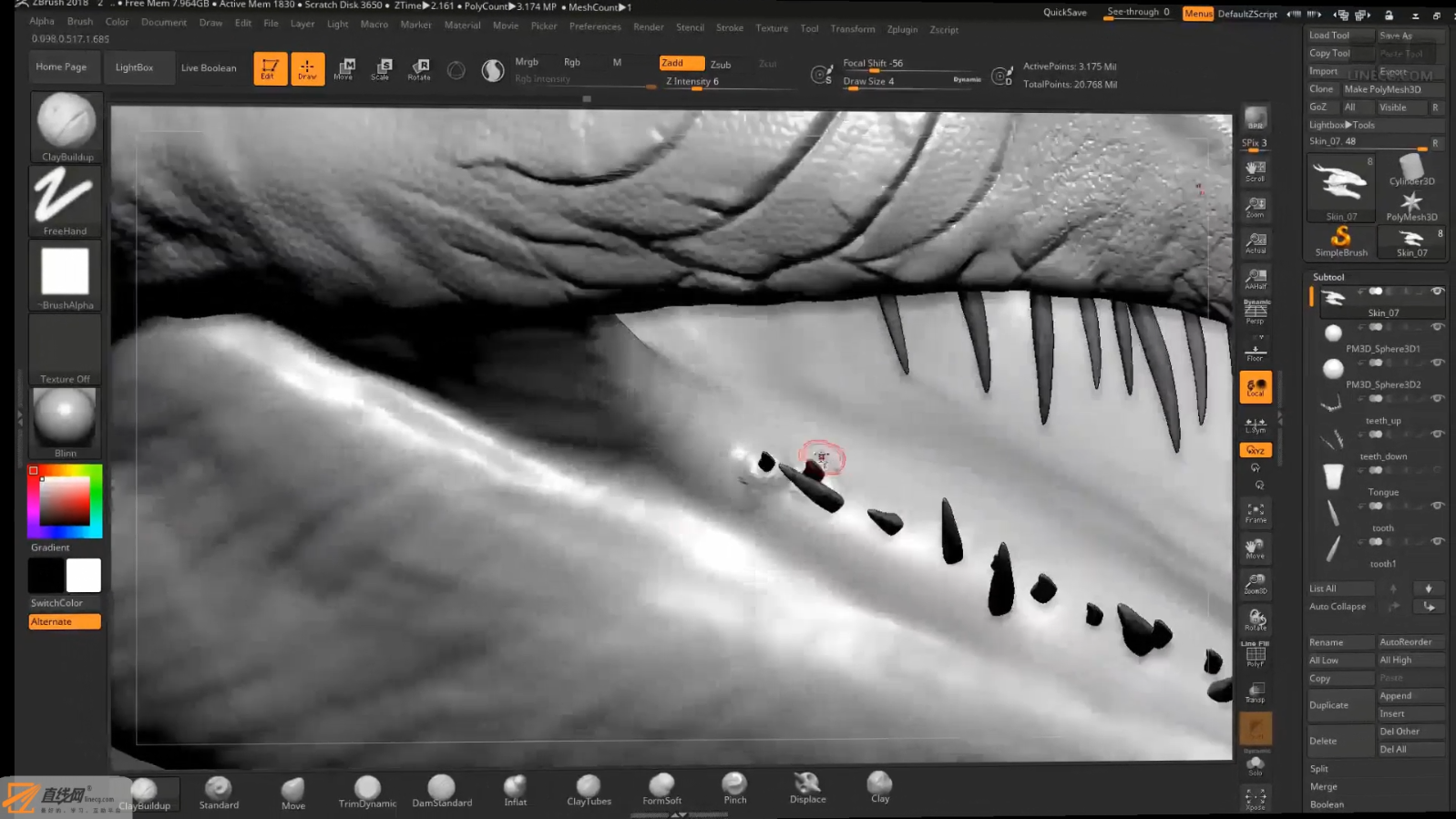Image resolution: width=1456 pixels, height=819 pixels.
Task: Click the Draw Size slider
Action: coord(912,82)
